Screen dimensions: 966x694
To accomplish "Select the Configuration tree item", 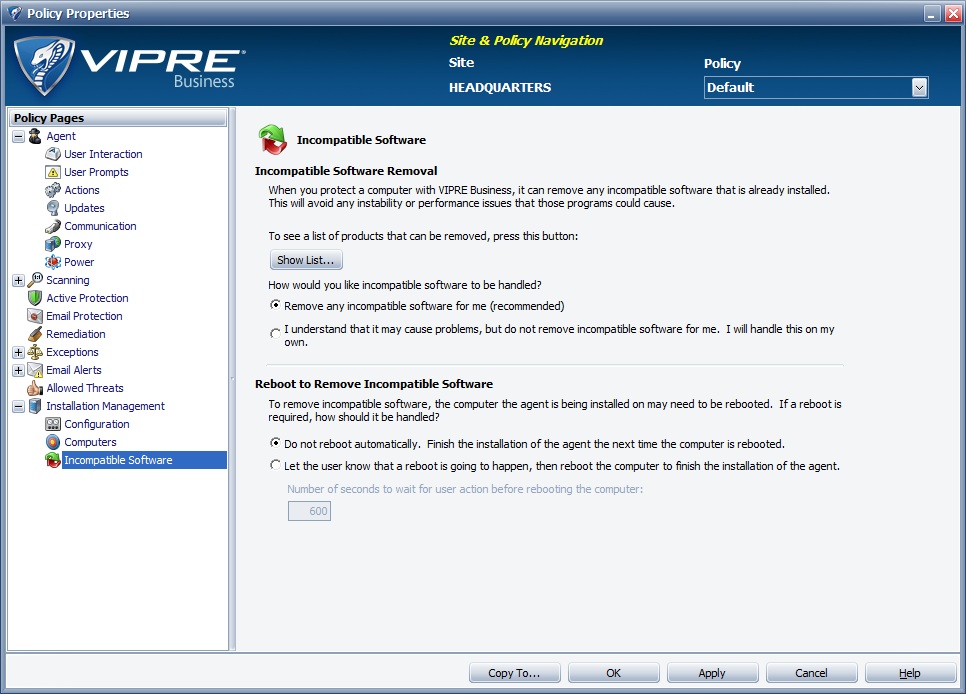I will (97, 424).
